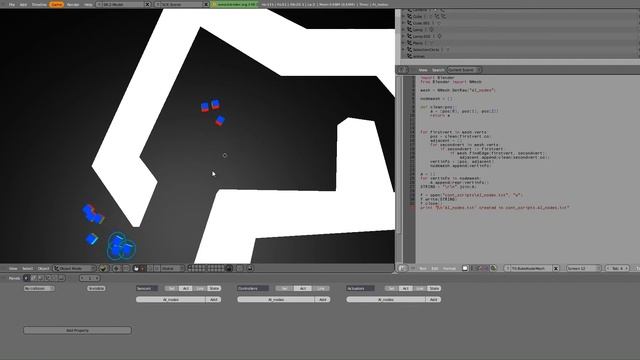
Task: Click the AI_nodes object button under Actuators
Action: tap(386, 300)
